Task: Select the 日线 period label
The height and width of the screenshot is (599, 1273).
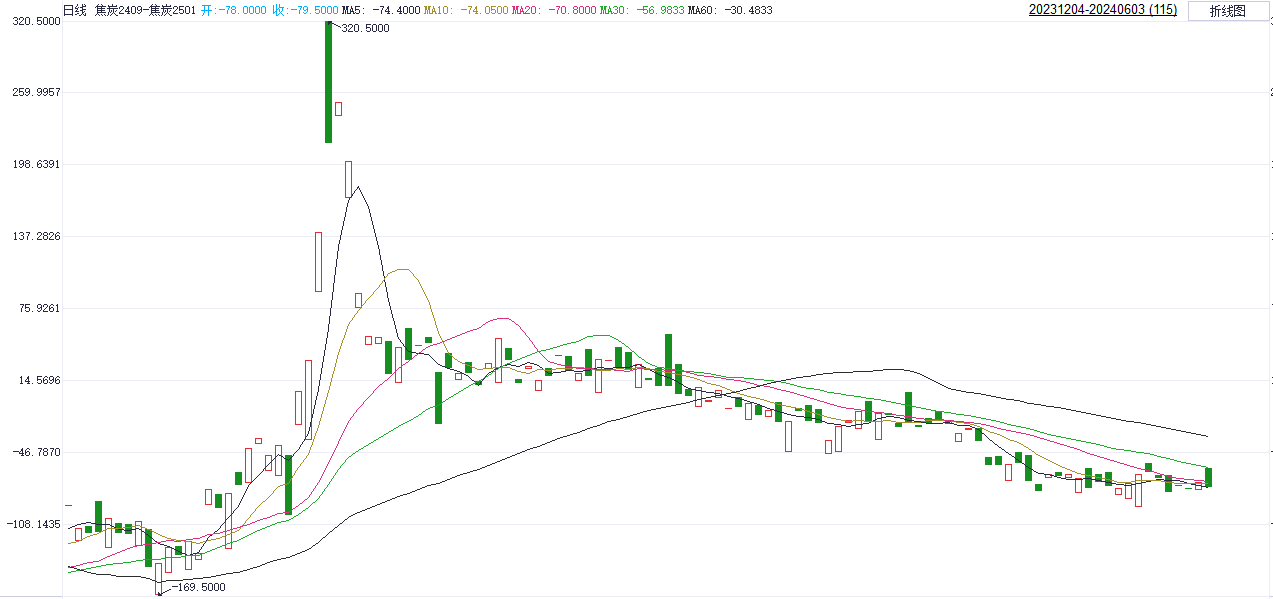Action: pos(75,10)
